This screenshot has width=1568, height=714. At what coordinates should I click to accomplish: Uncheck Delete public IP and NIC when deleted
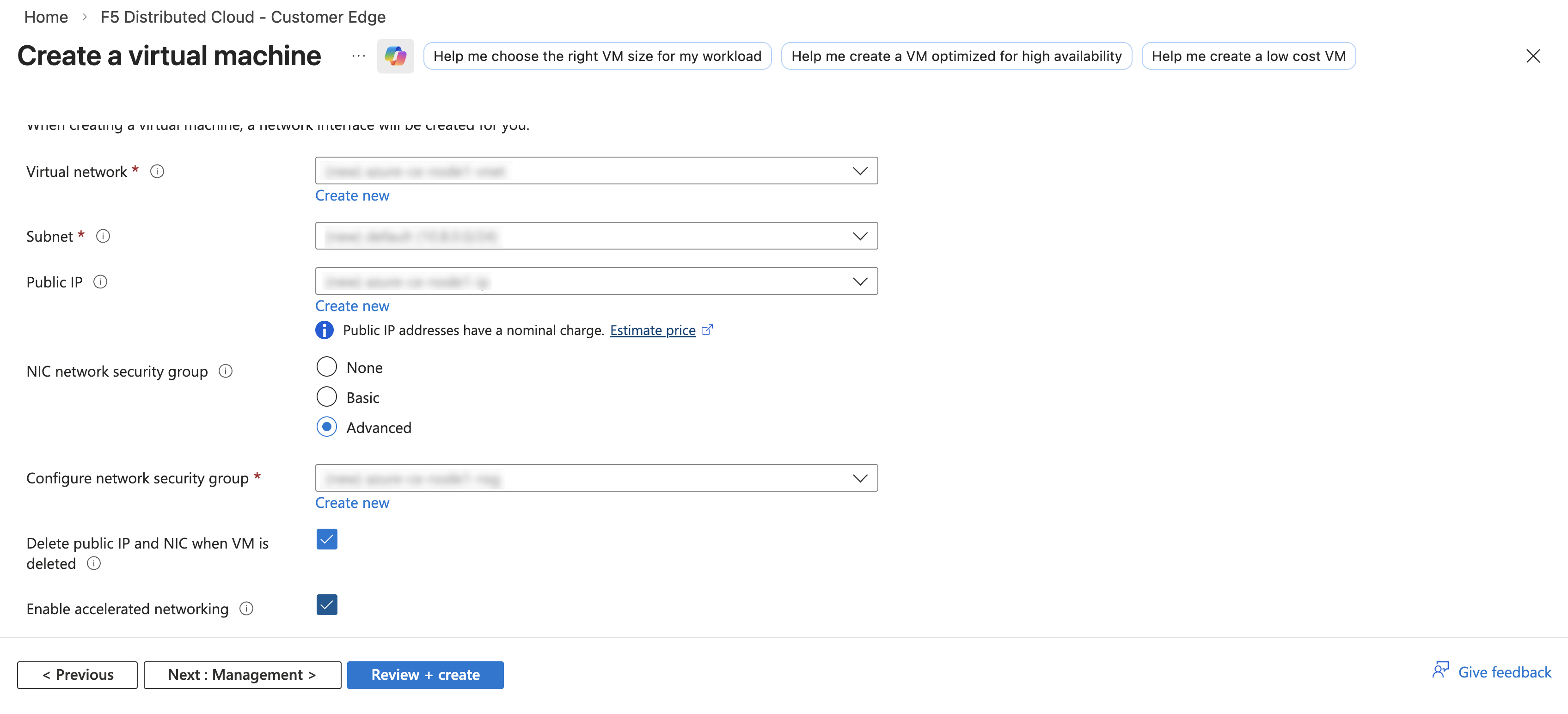(326, 539)
